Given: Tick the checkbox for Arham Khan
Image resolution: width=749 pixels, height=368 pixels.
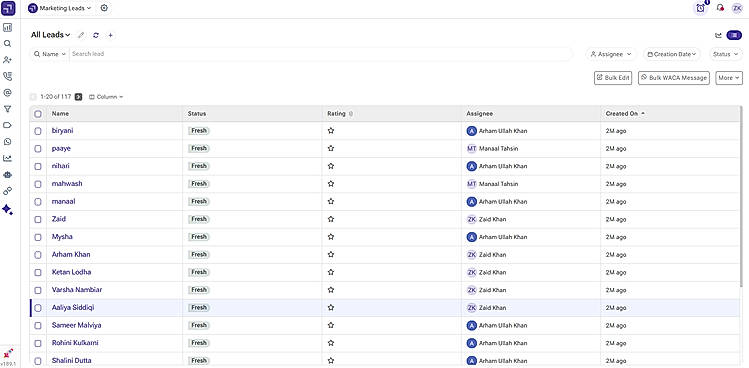Looking at the screenshot, I should [x=38, y=255].
